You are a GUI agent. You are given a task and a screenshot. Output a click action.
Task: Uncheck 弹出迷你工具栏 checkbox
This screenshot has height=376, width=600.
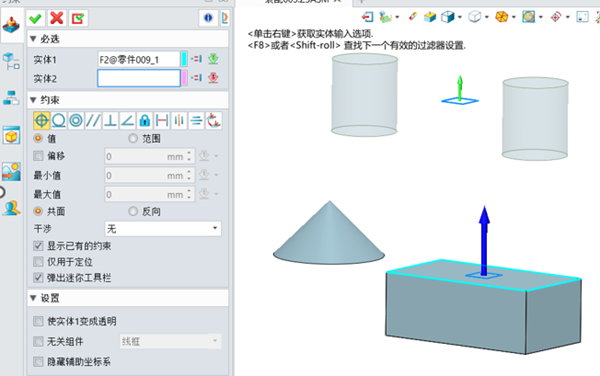(38, 278)
